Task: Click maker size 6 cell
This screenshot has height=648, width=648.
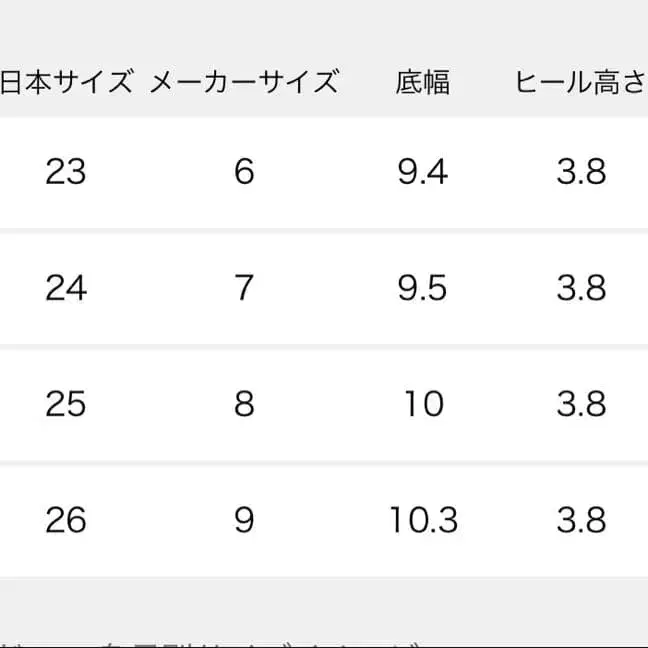Action: (244, 173)
